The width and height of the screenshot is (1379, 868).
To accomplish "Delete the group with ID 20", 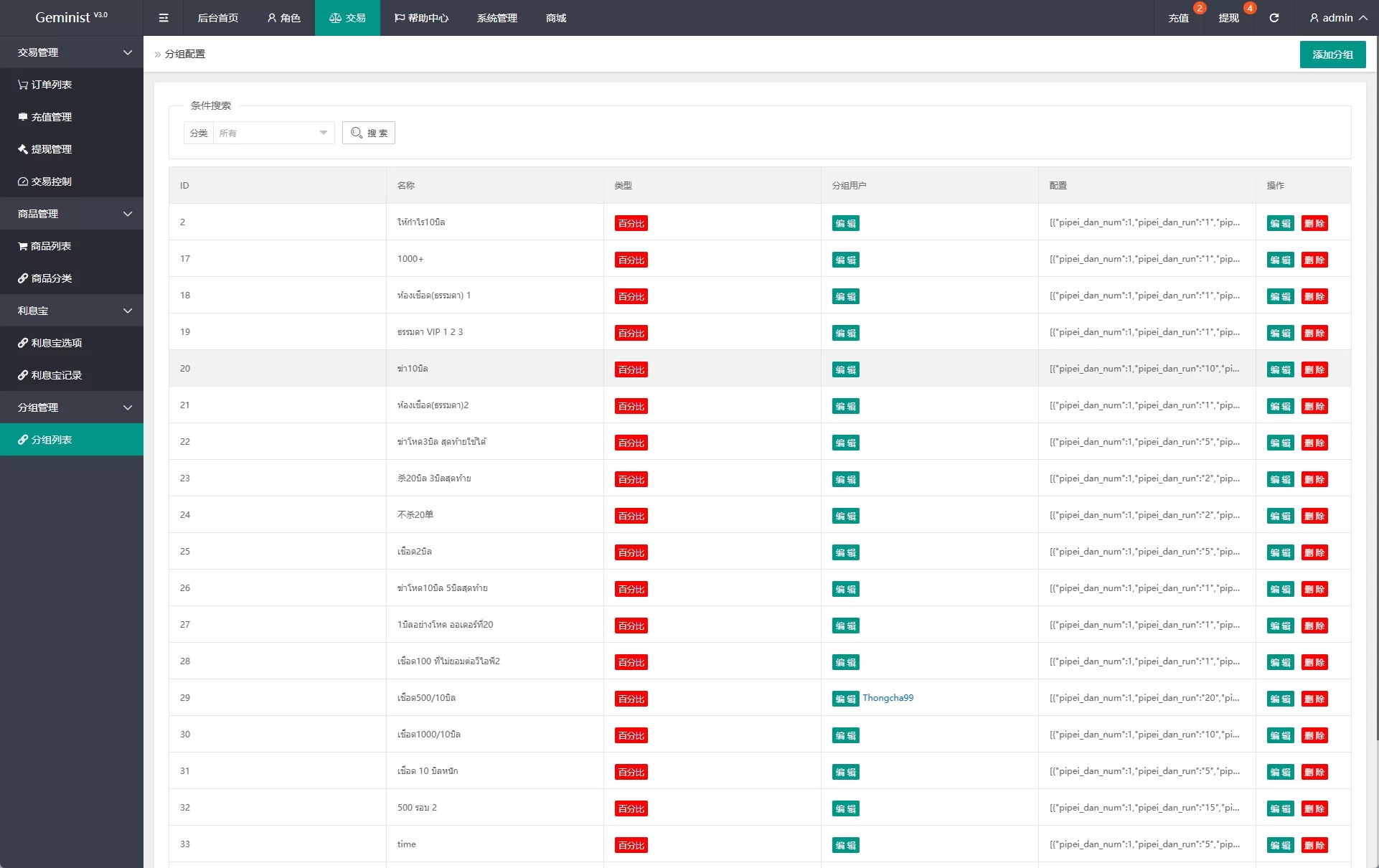I will [1314, 369].
